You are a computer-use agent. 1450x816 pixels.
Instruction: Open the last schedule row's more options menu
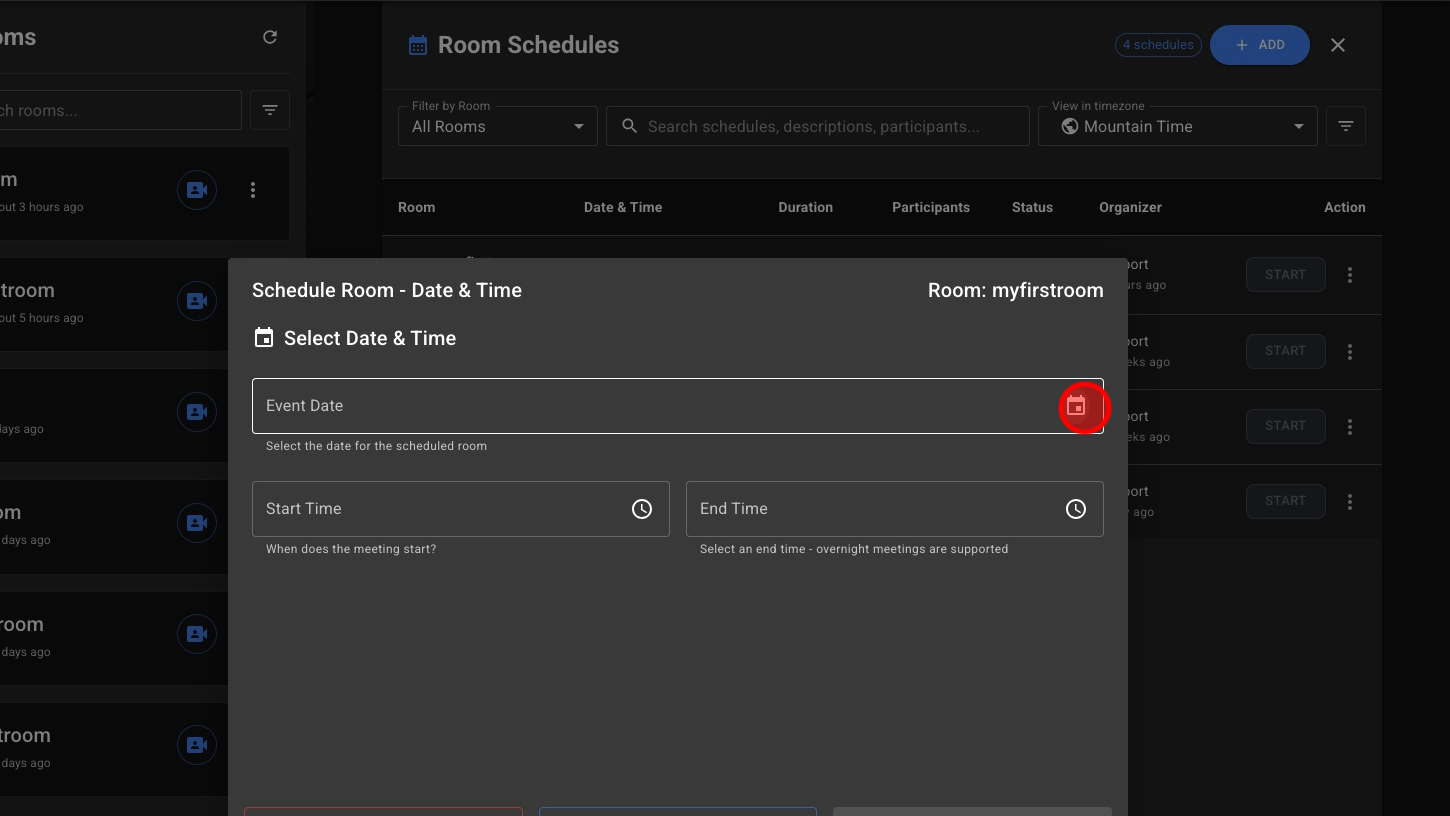pyautogui.click(x=1350, y=501)
